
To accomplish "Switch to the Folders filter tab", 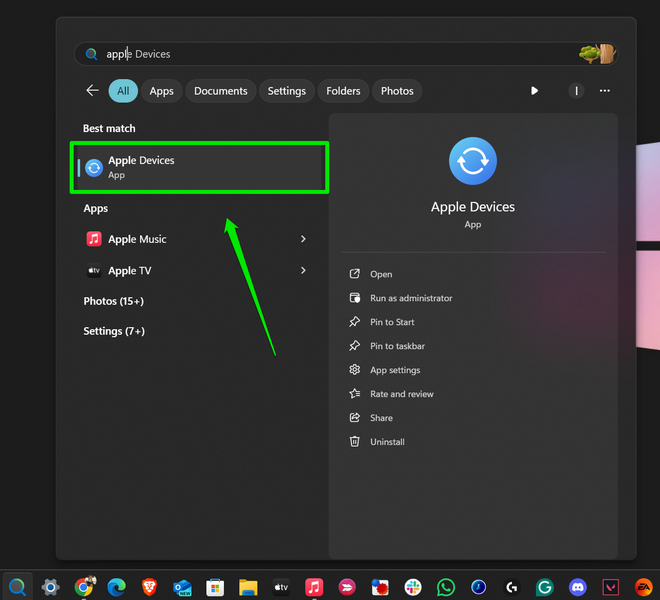I will click(343, 91).
